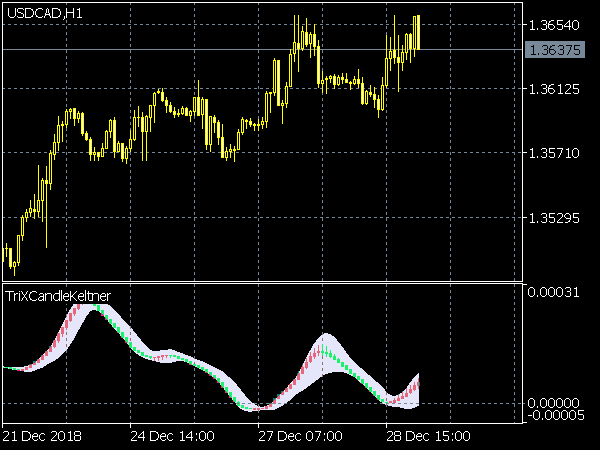
Task: Click the 24 Dec 14:00 time label
Action: pos(172,436)
